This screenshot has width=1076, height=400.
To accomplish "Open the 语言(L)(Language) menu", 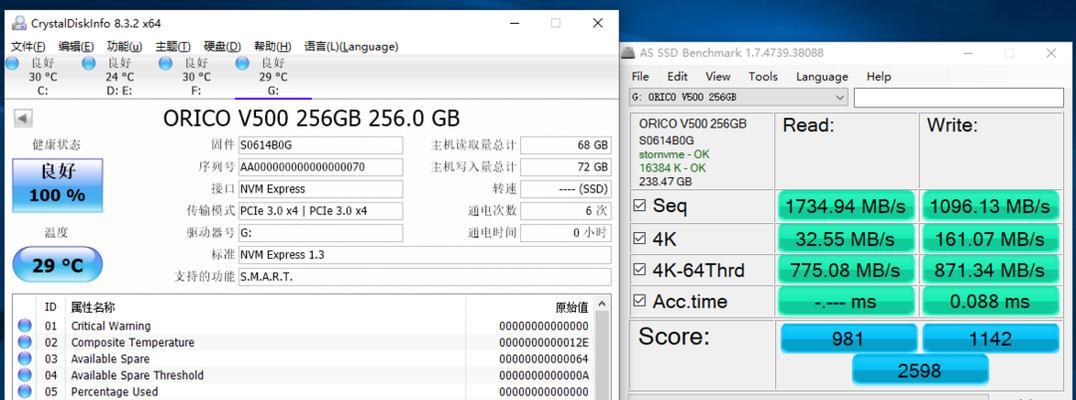I will coord(351,47).
